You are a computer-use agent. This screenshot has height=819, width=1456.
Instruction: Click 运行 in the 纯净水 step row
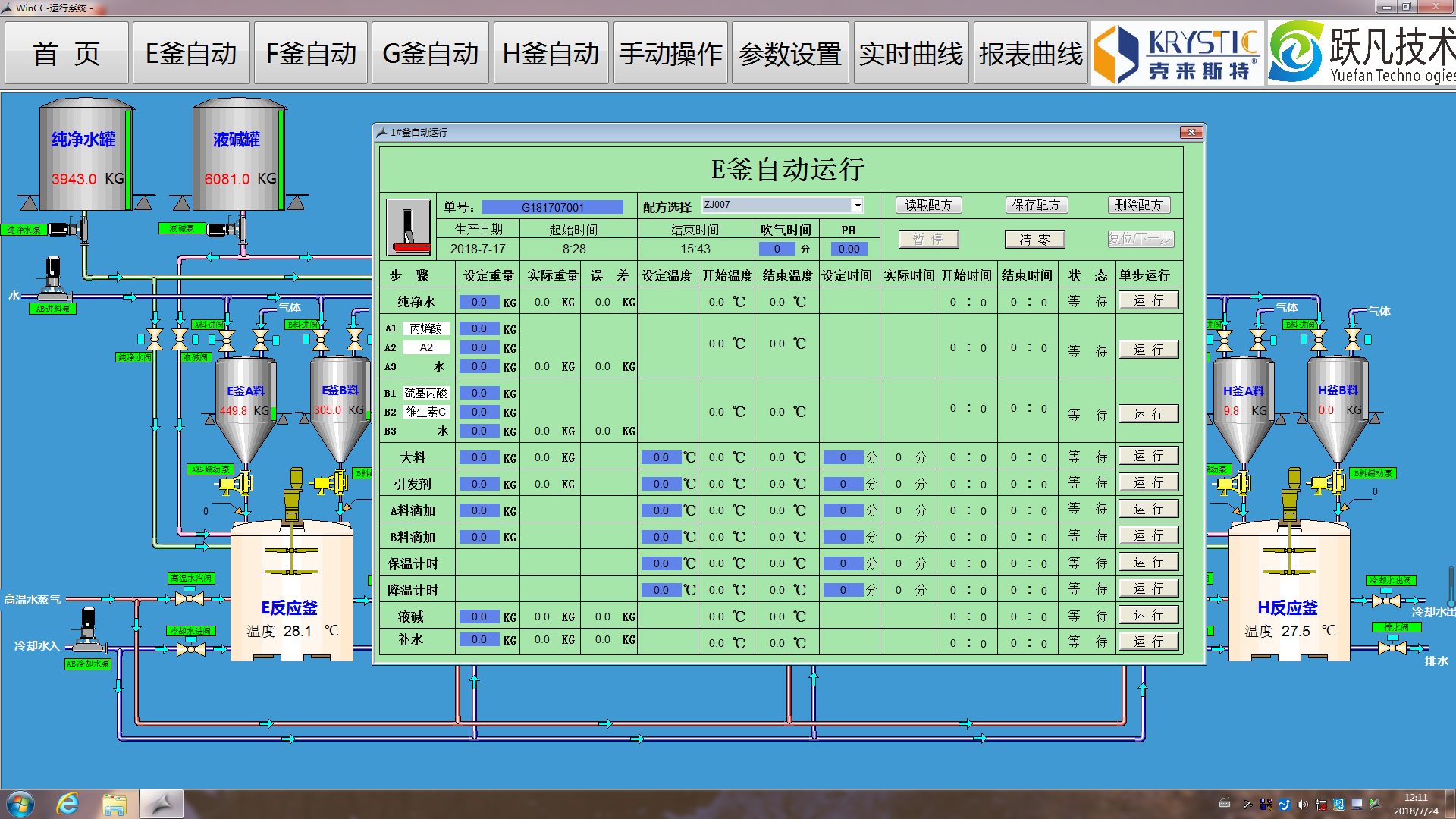pyautogui.click(x=1148, y=300)
